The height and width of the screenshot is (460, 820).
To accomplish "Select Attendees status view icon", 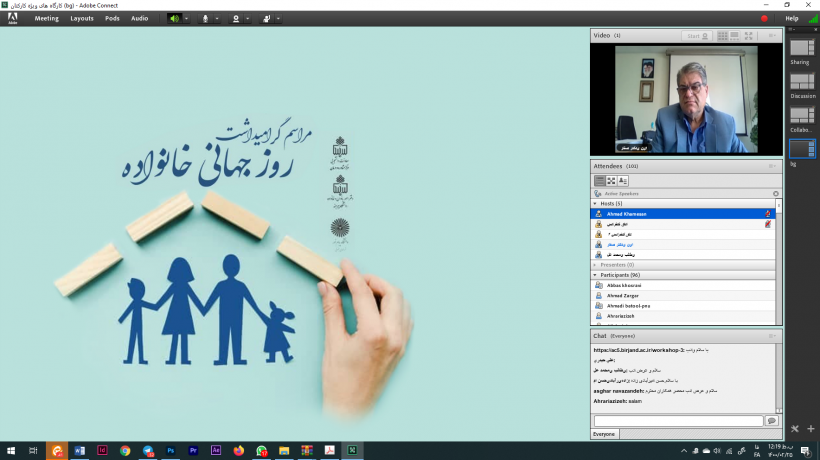I will (x=623, y=181).
